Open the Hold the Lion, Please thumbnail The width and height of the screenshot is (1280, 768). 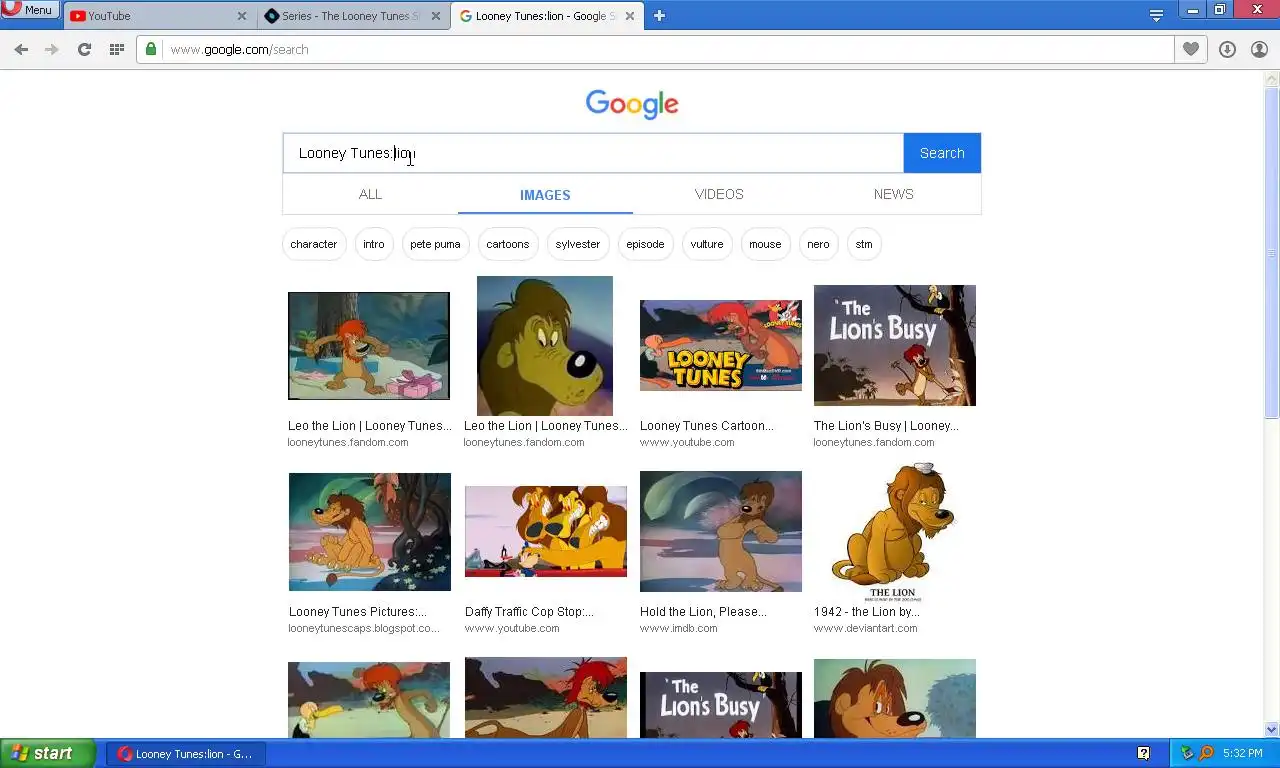click(721, 532)
